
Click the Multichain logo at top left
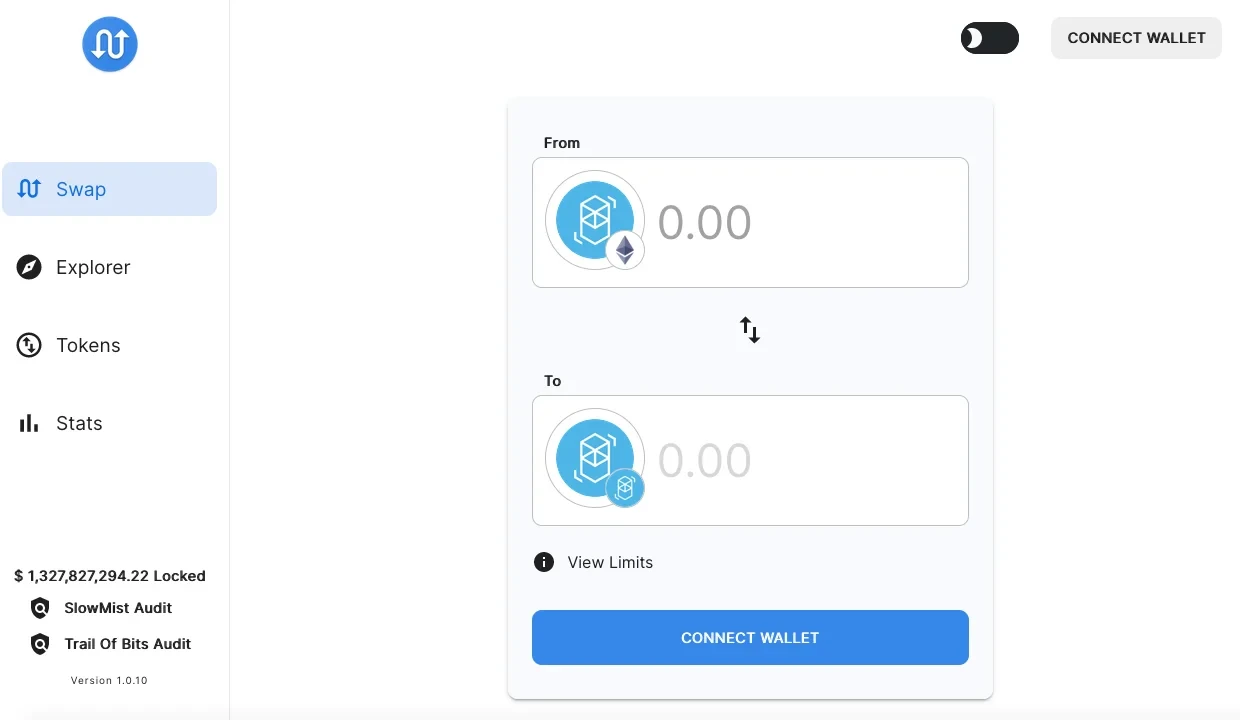coord(110,44)
